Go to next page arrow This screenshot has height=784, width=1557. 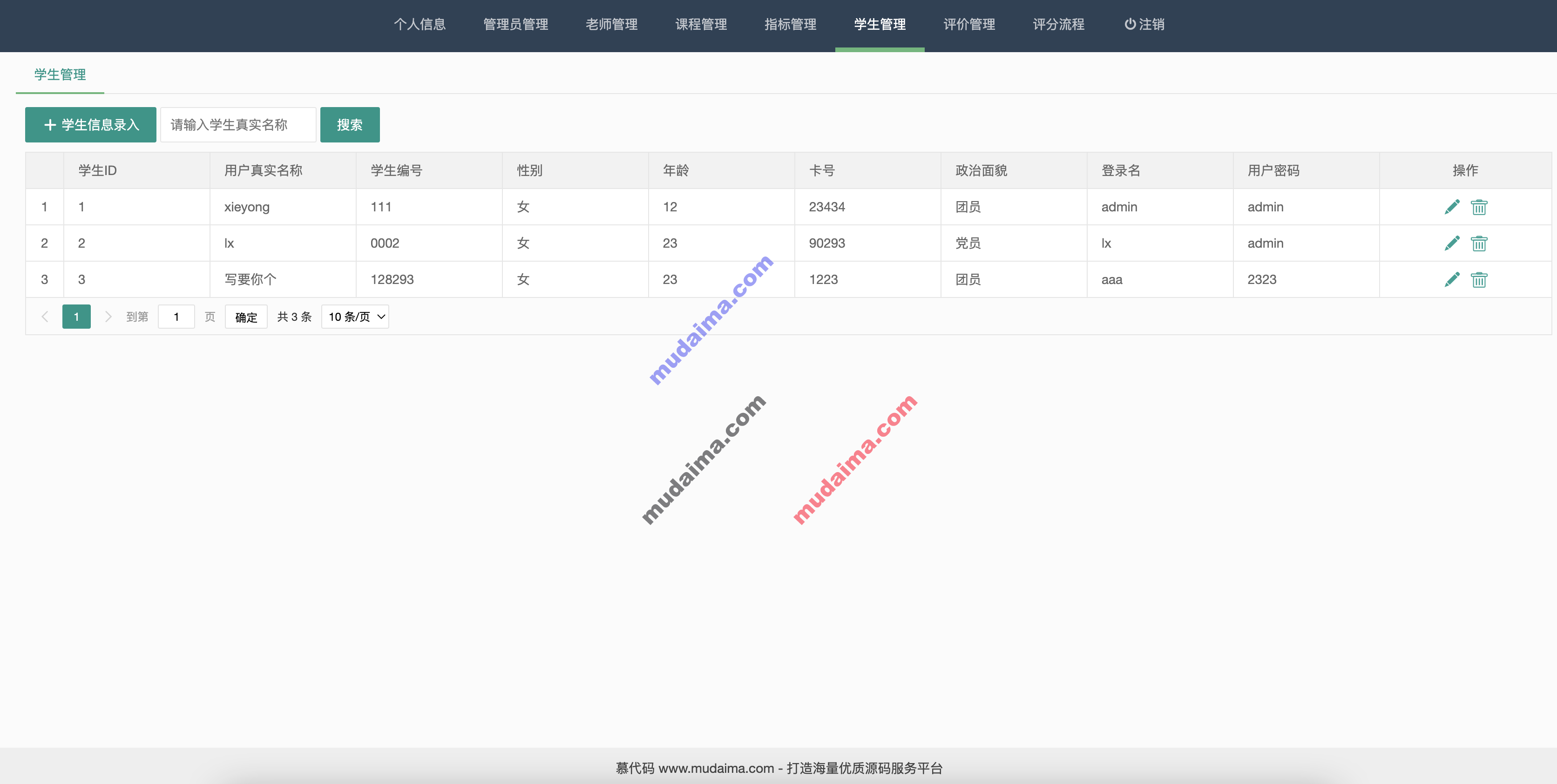tap(108, 317)
